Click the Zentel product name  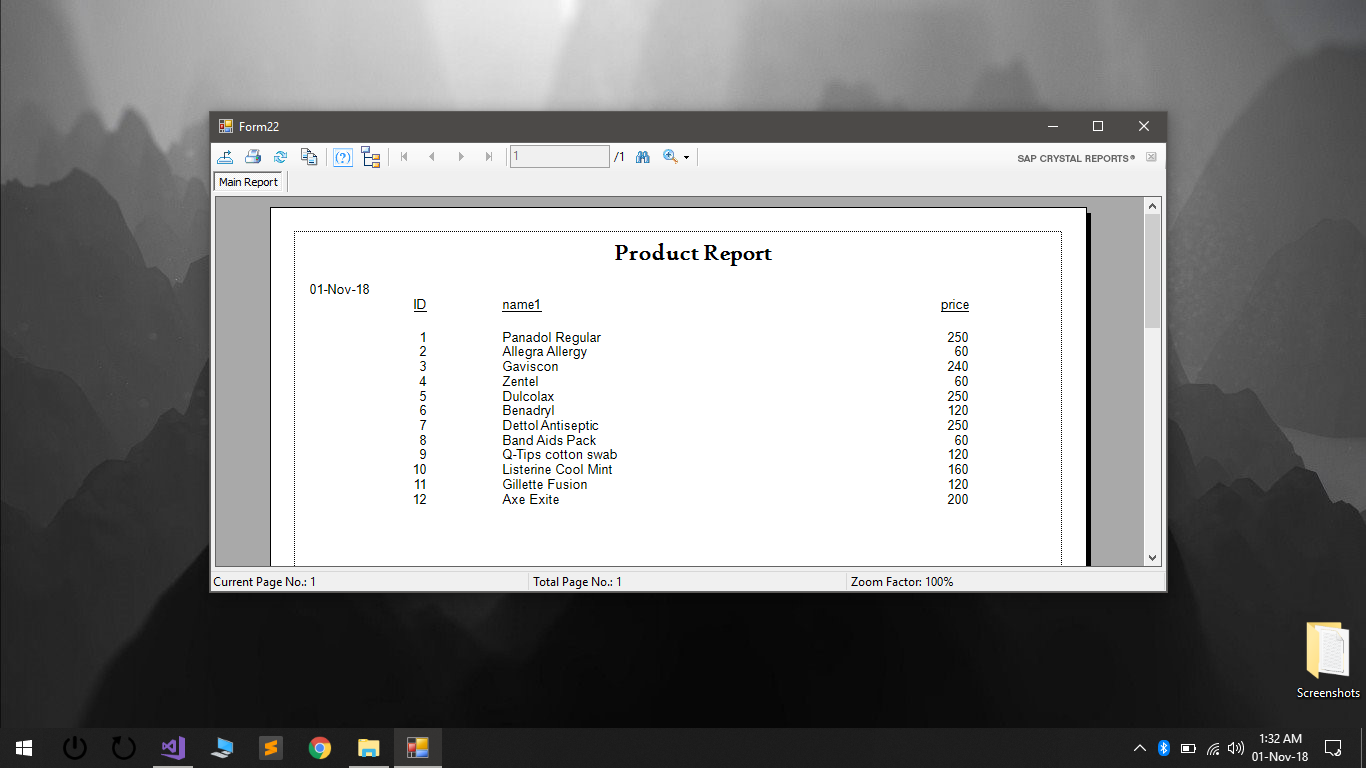pyautogui.click(x=520, y=382)
